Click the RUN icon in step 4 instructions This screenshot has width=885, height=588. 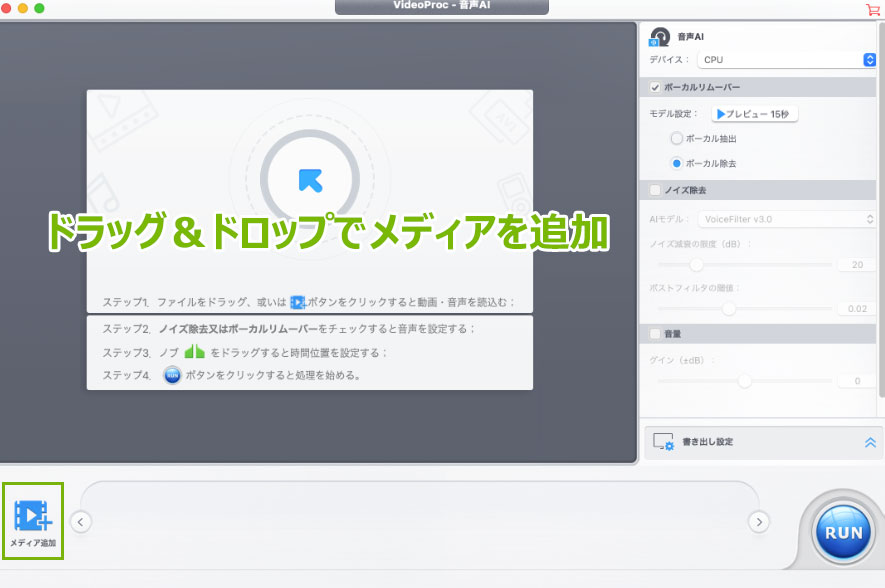(172, 376)
